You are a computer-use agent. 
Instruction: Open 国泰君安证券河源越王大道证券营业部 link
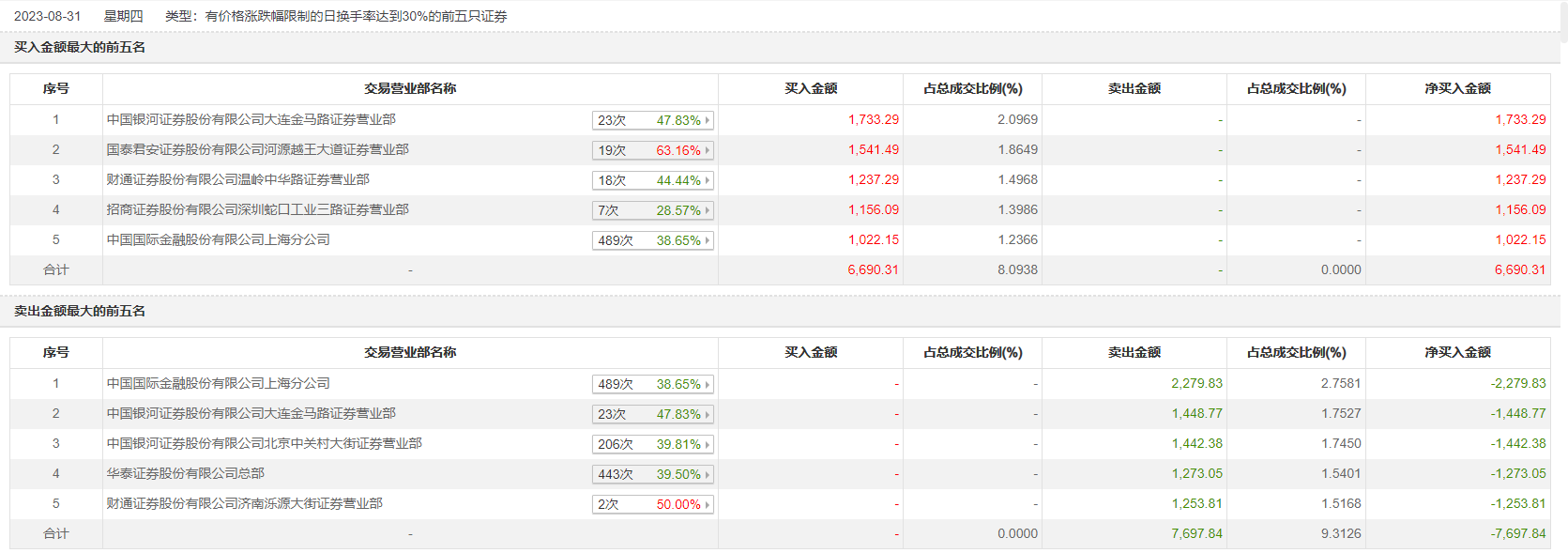click(x=257, y=149)
